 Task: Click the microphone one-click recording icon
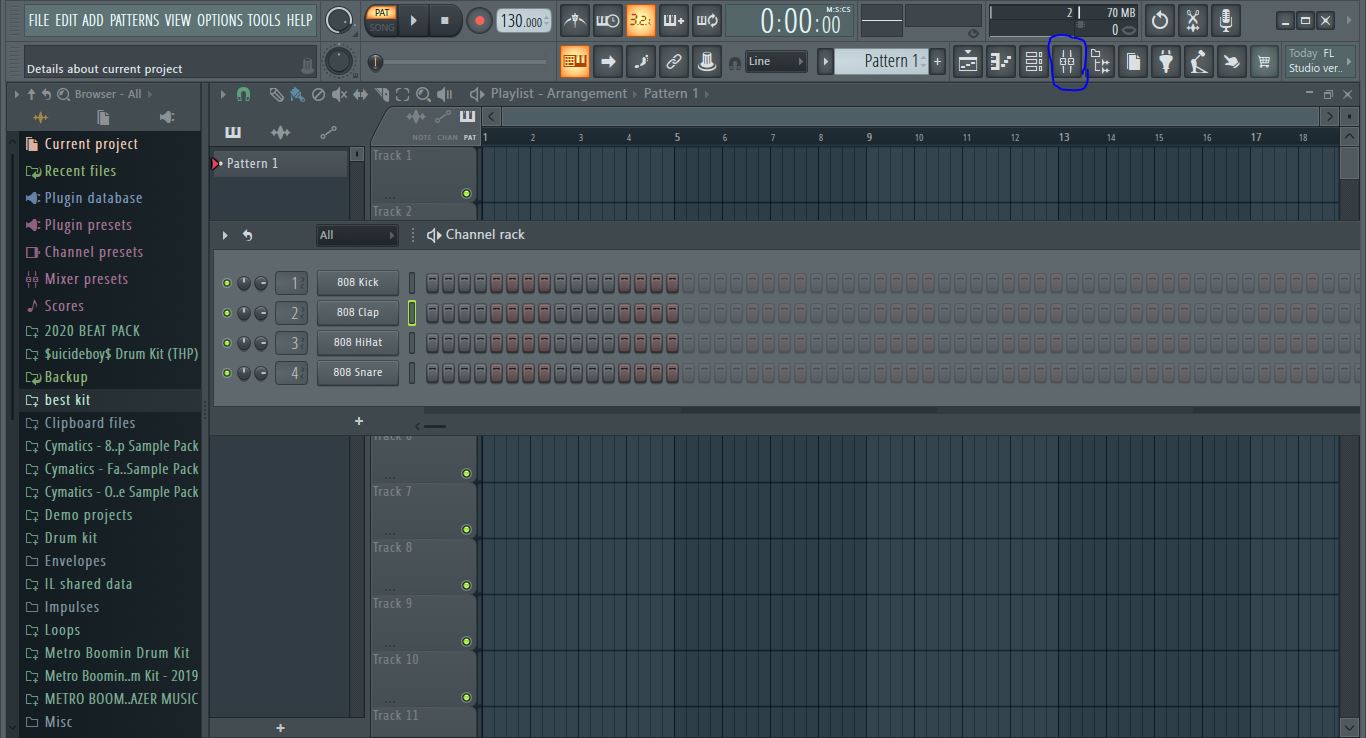point(1225,20)
